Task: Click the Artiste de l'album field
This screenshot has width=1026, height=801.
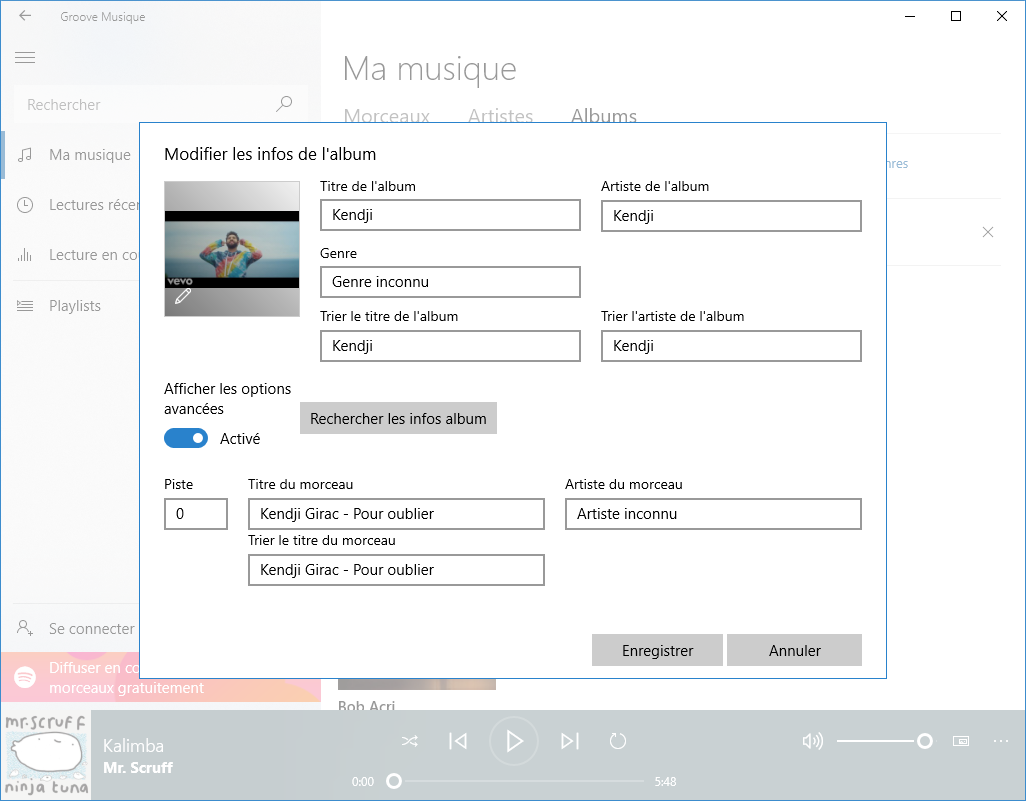Action: [x=731, y=216]
